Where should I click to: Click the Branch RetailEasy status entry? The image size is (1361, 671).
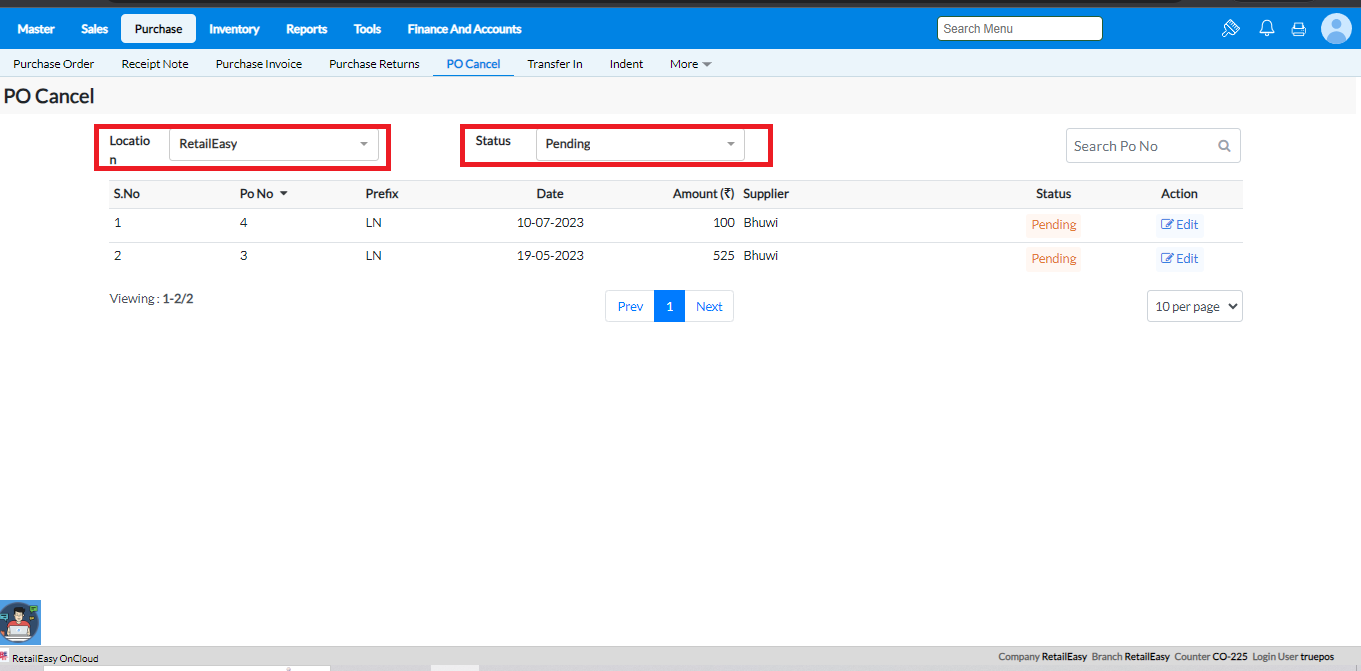(1131, 657)
